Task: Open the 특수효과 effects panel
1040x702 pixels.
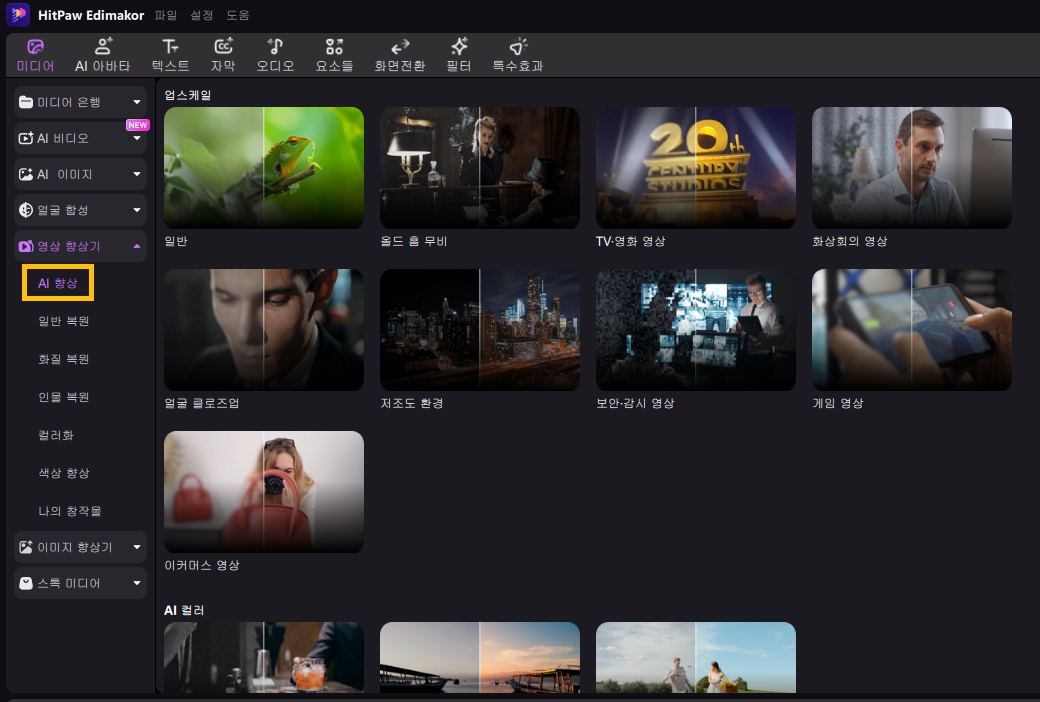Action: (517, 55)
